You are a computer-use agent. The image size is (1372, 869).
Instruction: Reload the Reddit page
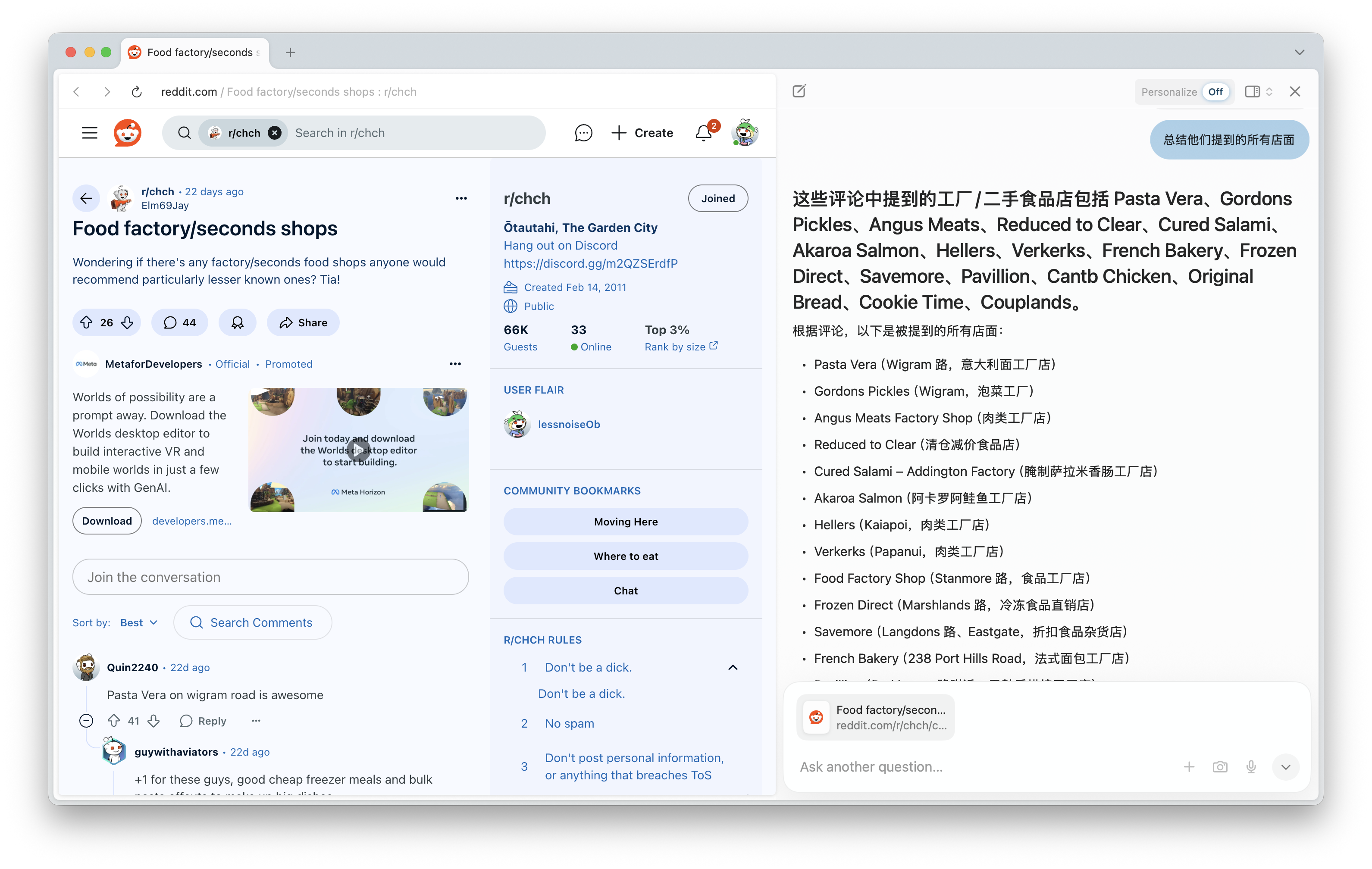coord(137,92)
